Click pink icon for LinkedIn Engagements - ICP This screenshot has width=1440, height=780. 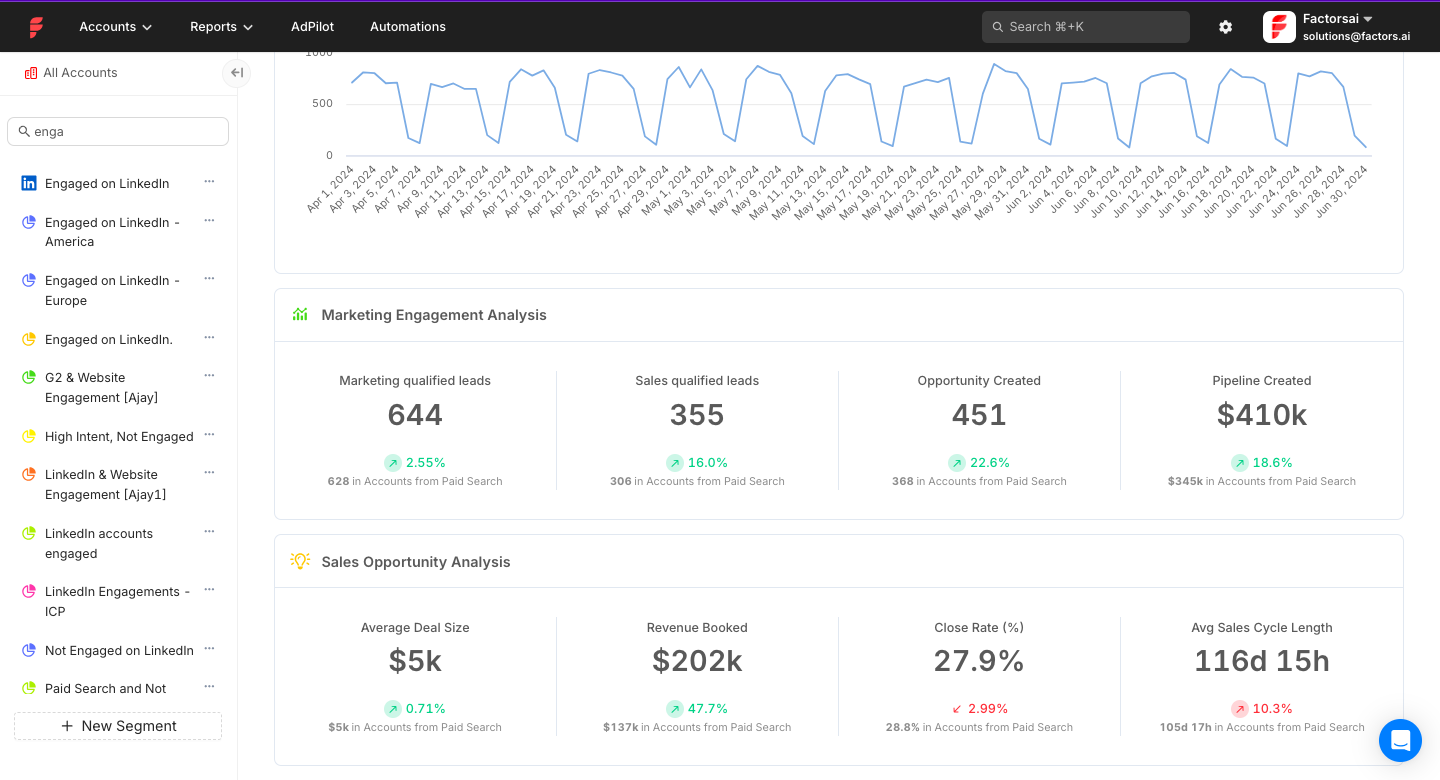point(29,592)
